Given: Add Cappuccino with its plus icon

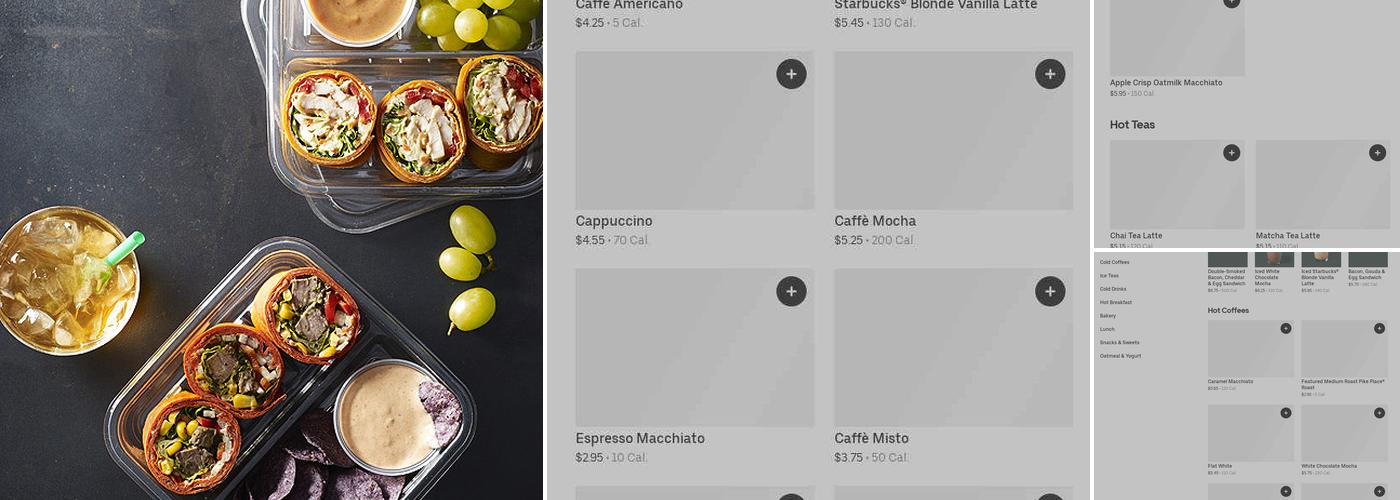Looking at the screenshot, I should (791, 74).
